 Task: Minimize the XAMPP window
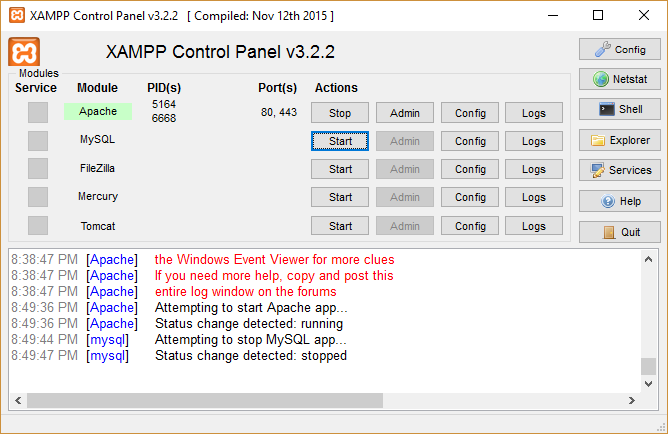click(x=553, y=15)
